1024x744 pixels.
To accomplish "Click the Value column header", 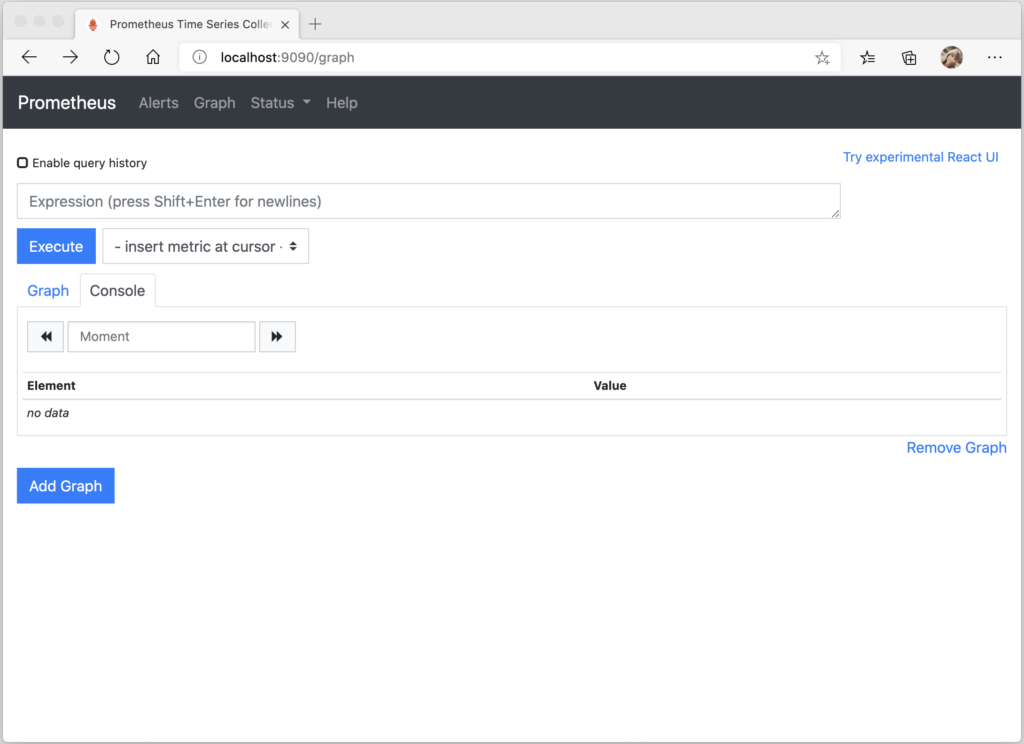I will point(610,385).
